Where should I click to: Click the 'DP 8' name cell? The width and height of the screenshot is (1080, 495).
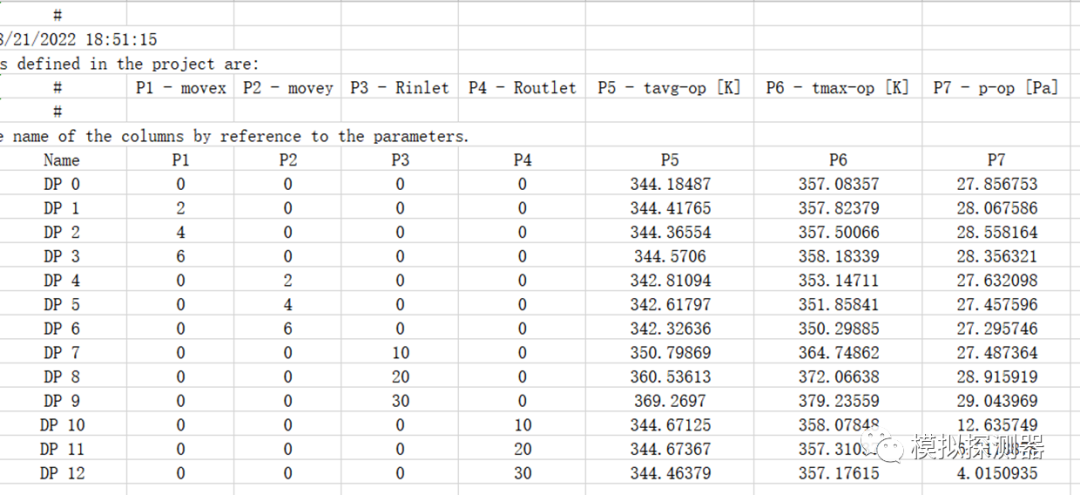[62, 377]
